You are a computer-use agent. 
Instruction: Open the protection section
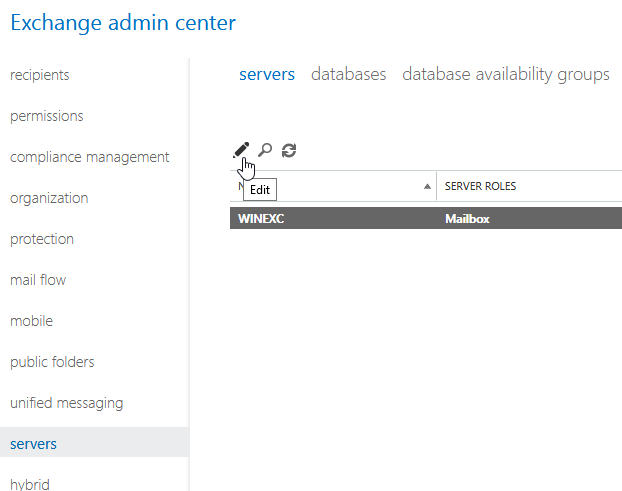point(42,239)
